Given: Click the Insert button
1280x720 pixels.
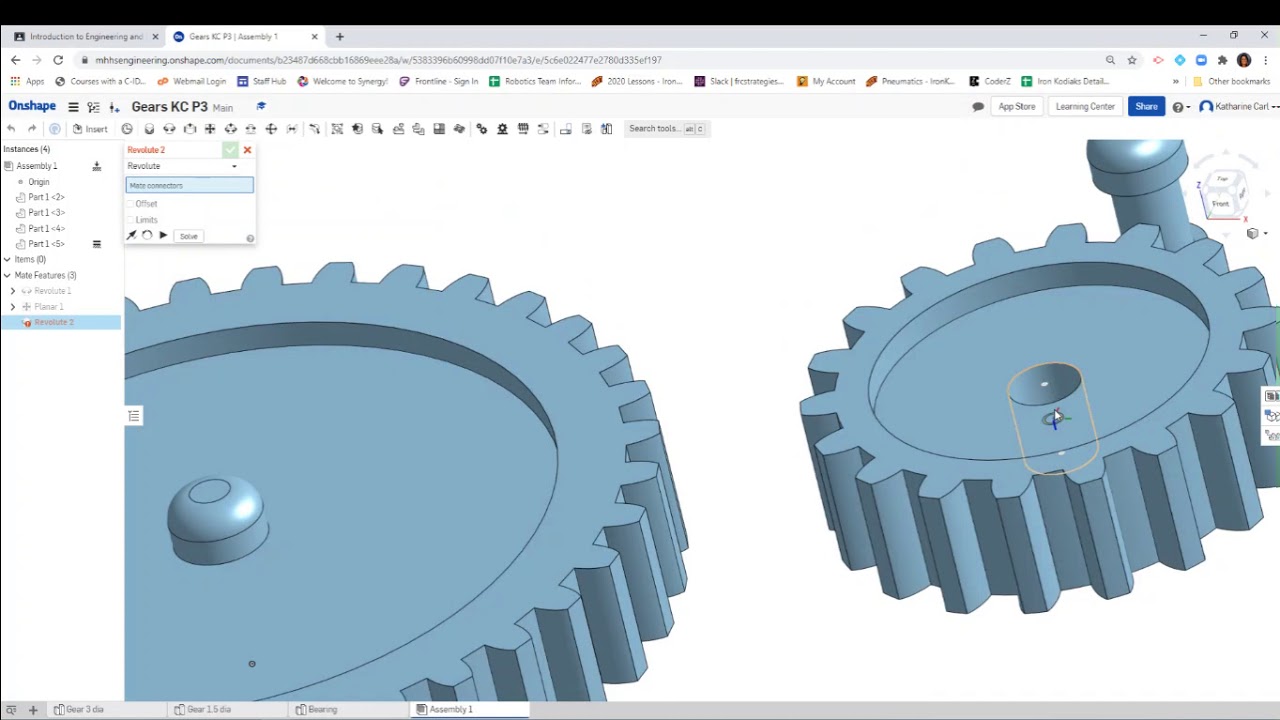Looking at the screenshot, I should click(x=90, y=129).
